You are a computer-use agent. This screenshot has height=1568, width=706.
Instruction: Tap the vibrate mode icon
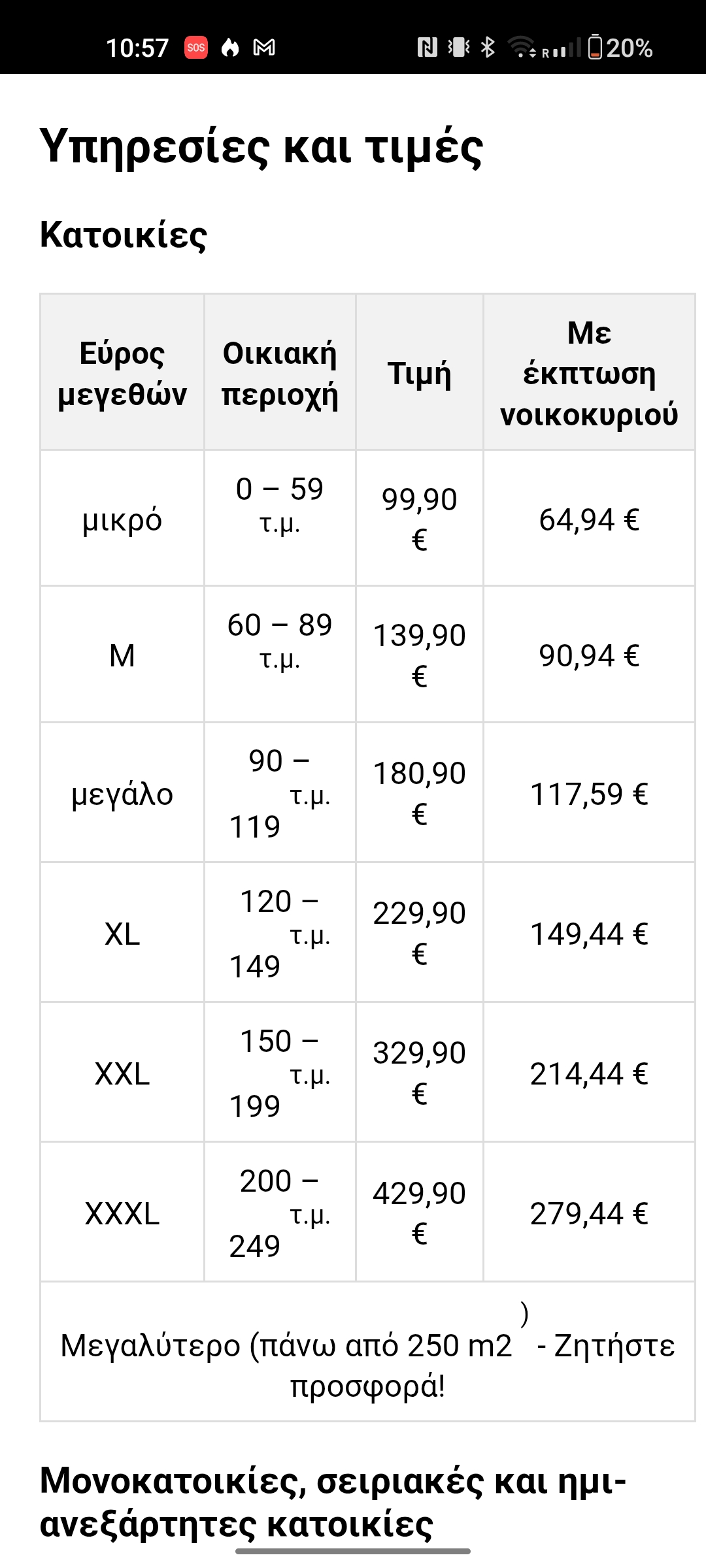[459, 48]
